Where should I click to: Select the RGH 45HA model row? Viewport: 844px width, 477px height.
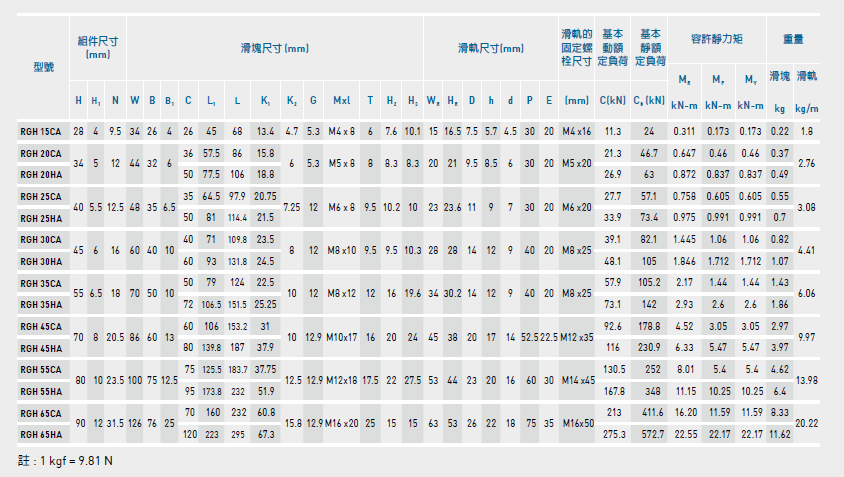40,347
